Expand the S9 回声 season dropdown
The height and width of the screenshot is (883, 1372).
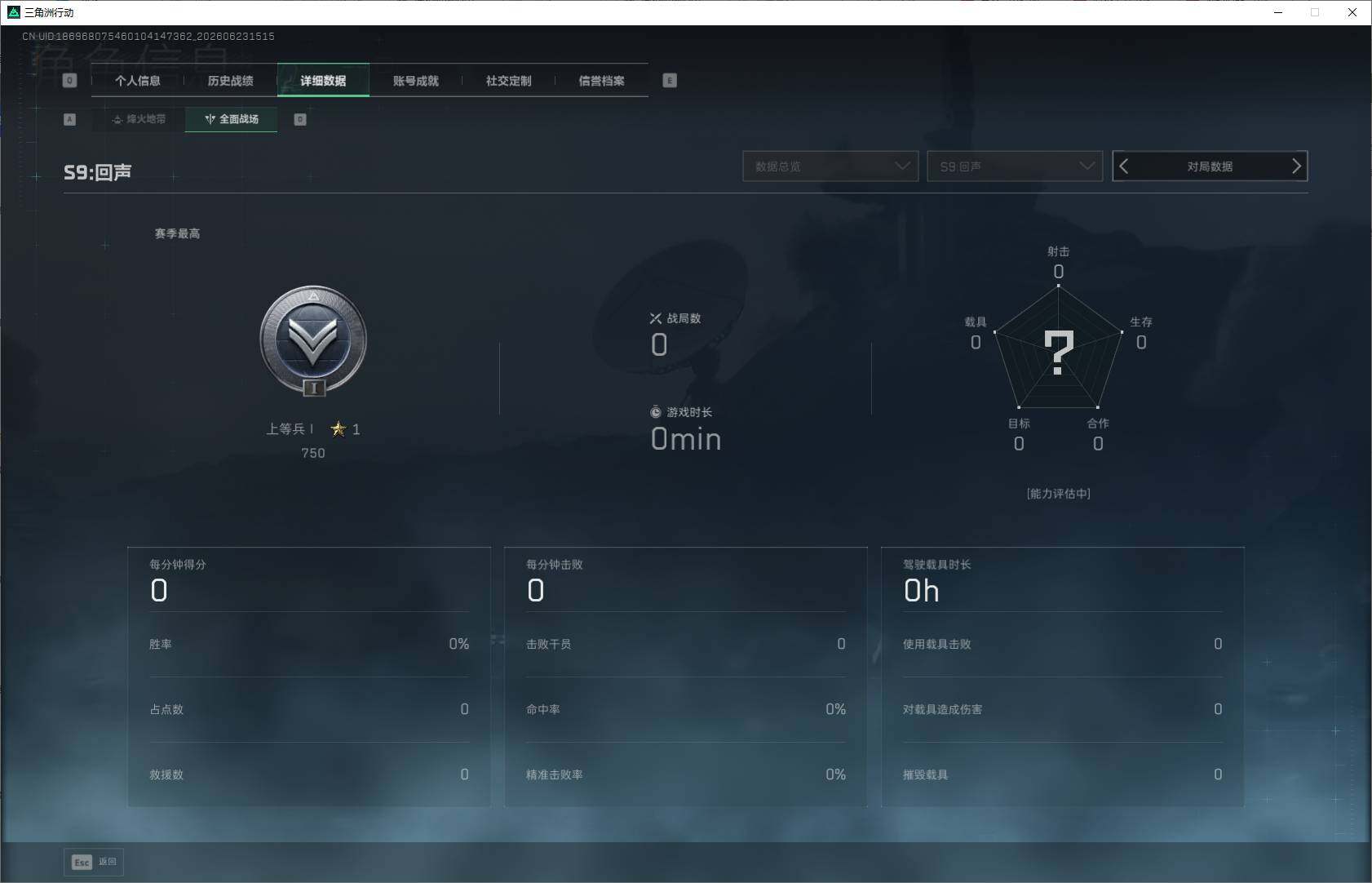pos(1015,166)
